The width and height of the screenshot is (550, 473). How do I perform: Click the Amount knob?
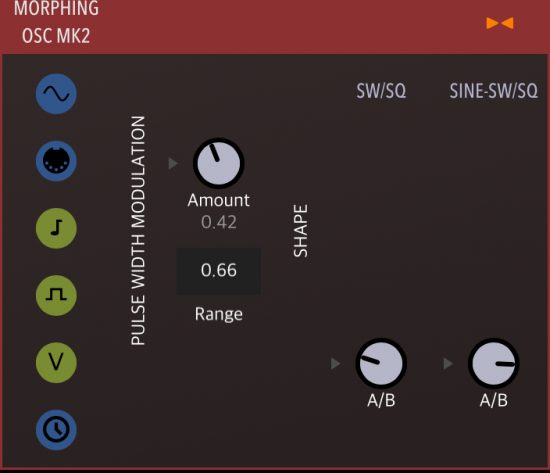coord(219,163)
